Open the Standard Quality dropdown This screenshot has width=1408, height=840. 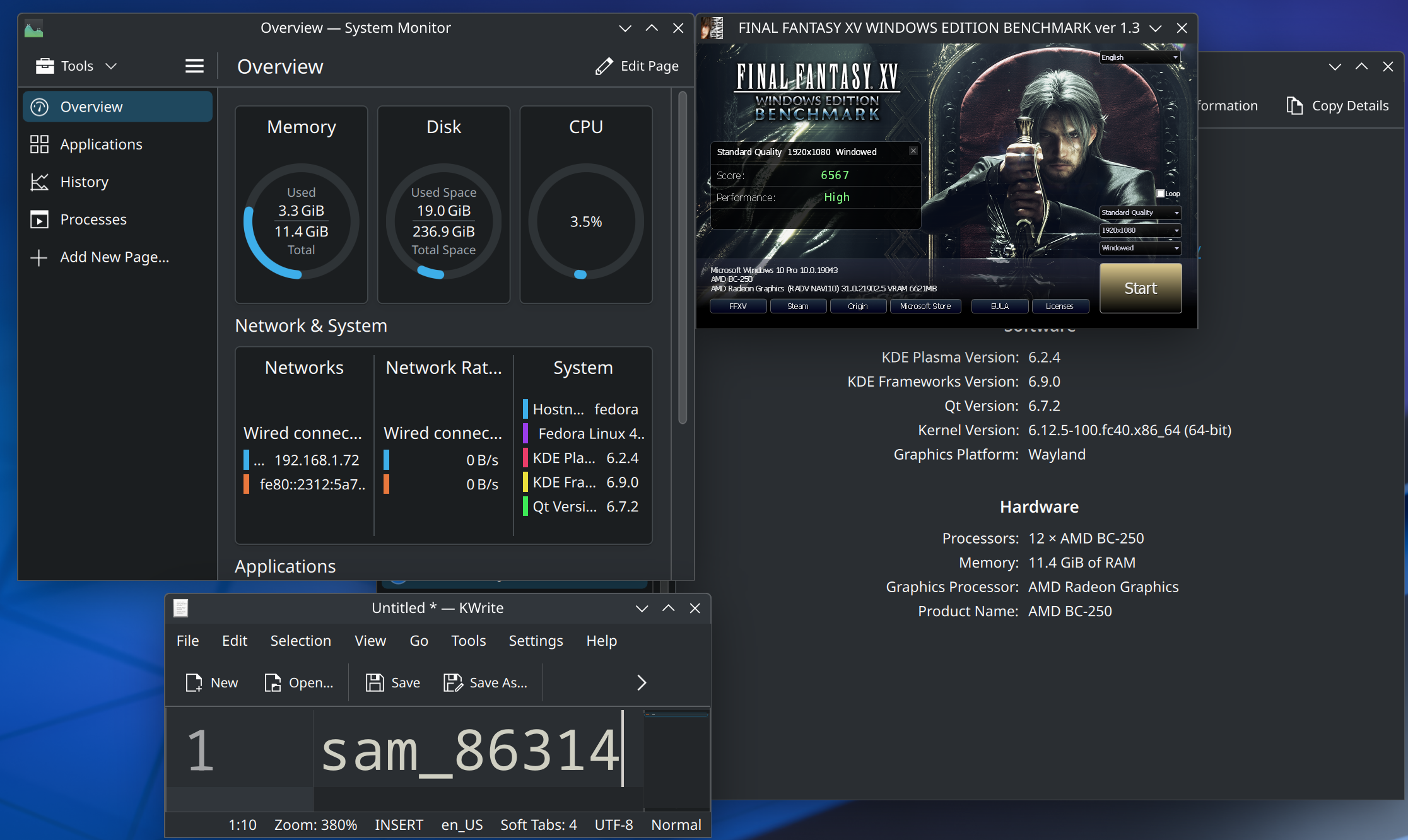(x=1140, y=213)
